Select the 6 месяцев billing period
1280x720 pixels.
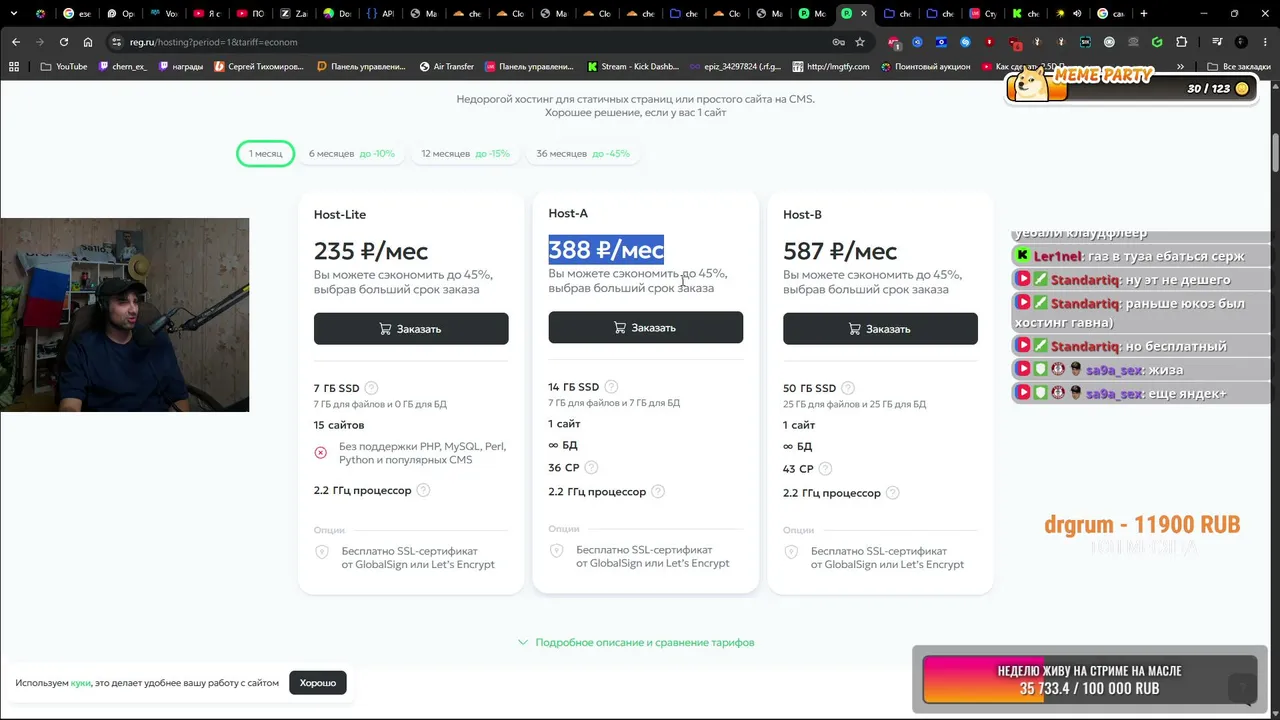pos(351,154)
